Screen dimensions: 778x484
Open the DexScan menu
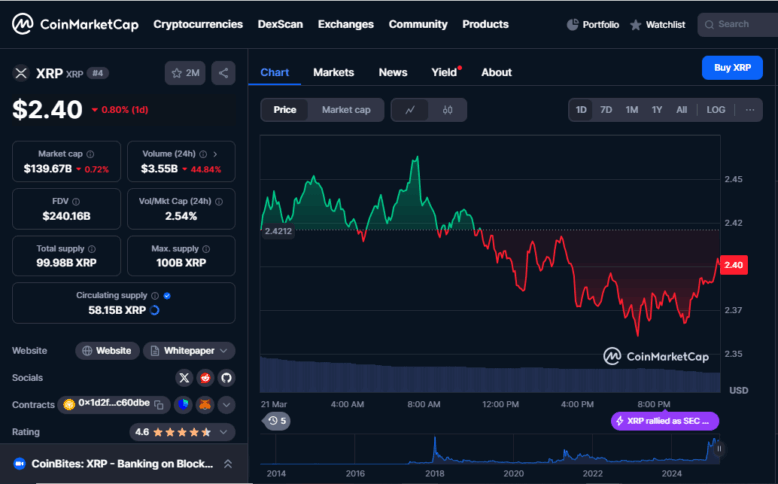[x=280, y=24]
